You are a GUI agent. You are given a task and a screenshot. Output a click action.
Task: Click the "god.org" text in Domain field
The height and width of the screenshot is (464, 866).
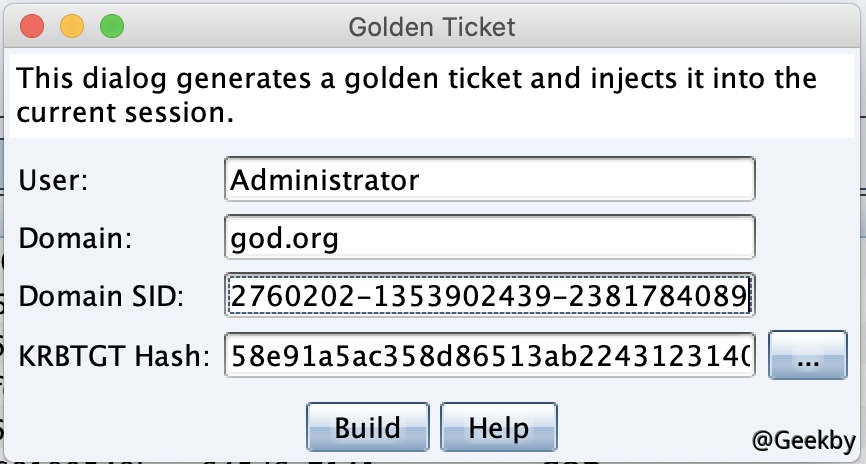pos(284,240)
